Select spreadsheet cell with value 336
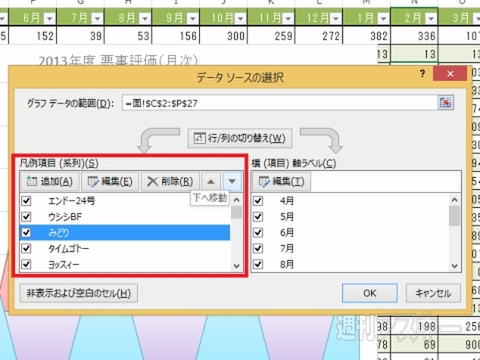 point(414,36)
